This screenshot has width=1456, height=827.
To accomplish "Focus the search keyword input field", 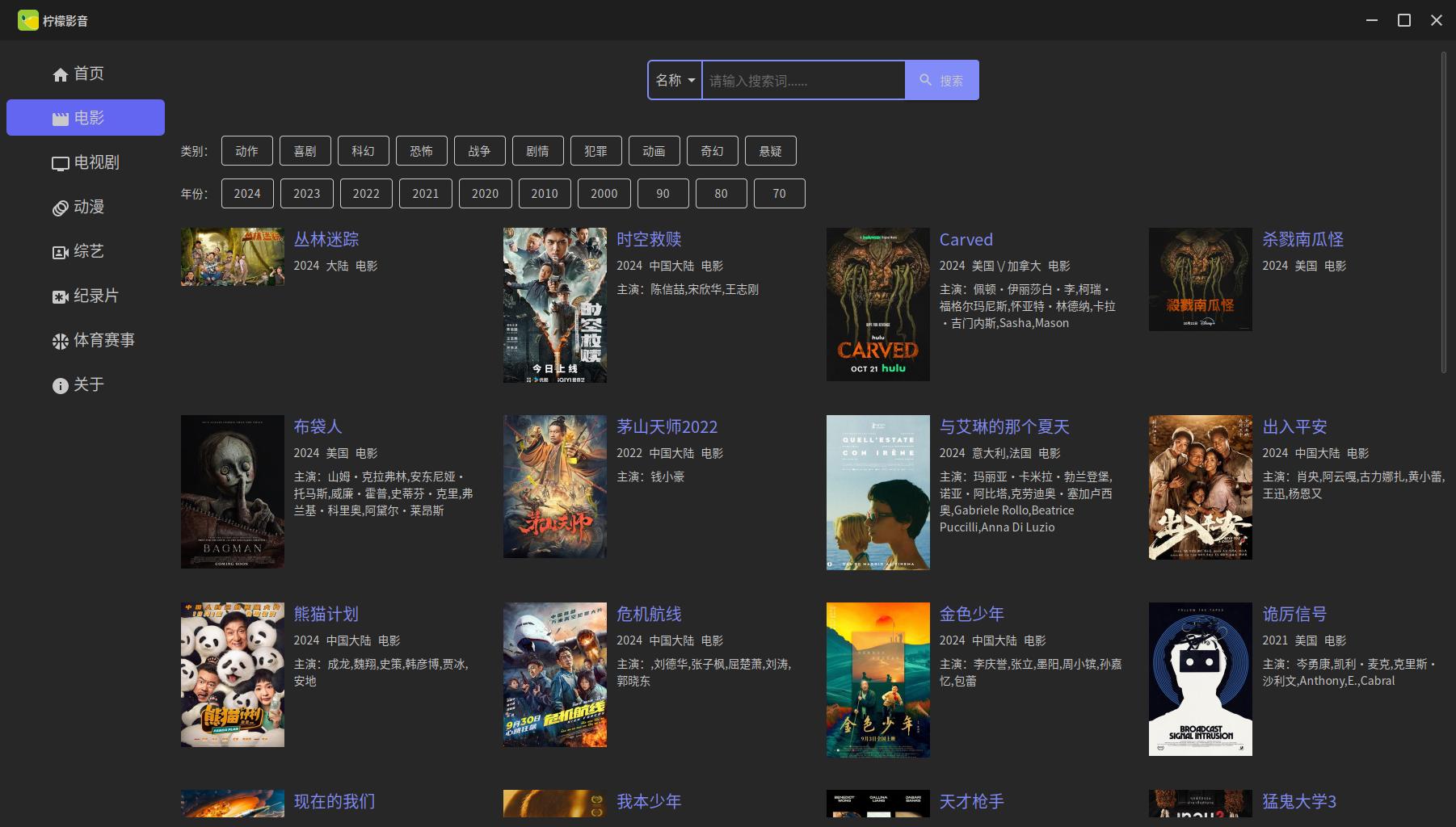I will tap(804, 80).
